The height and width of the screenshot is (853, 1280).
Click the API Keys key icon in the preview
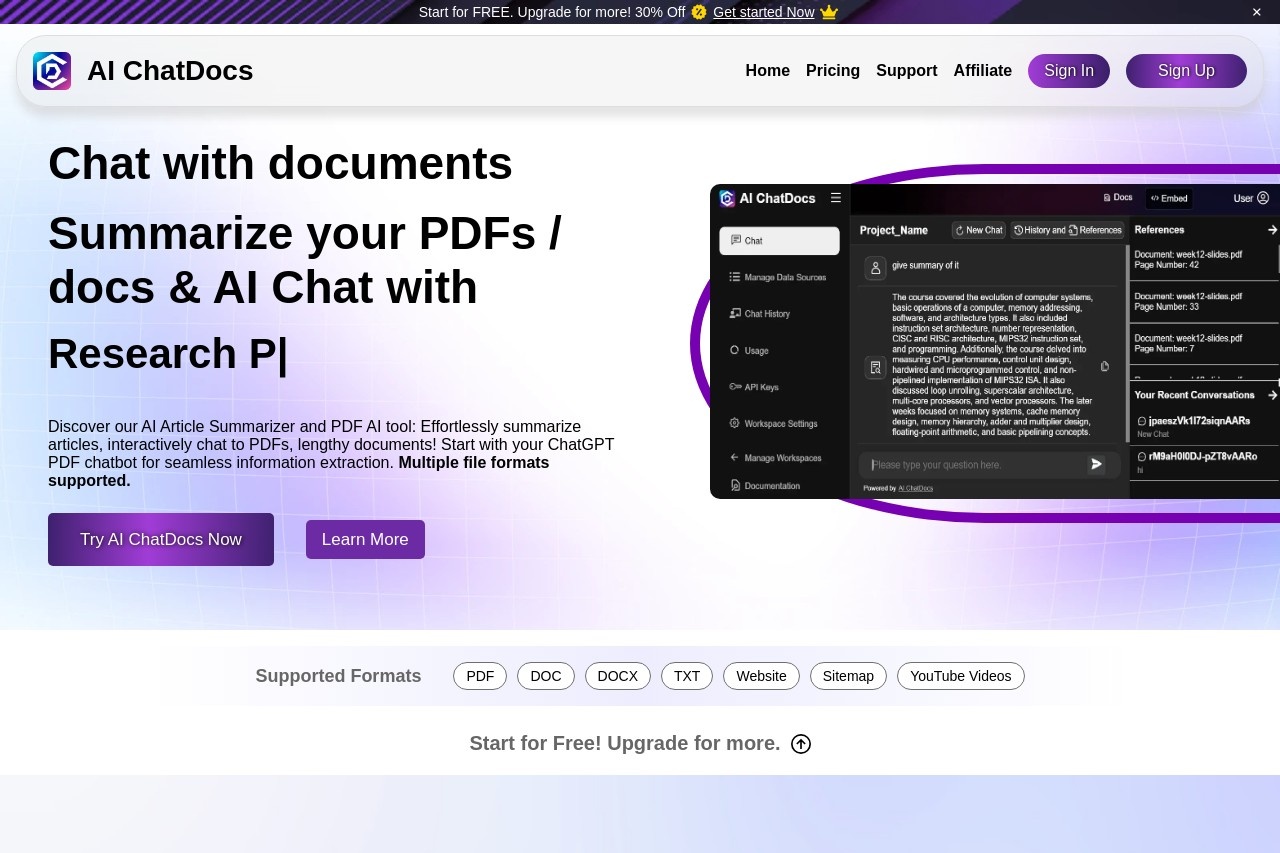[x=735, y=387]
